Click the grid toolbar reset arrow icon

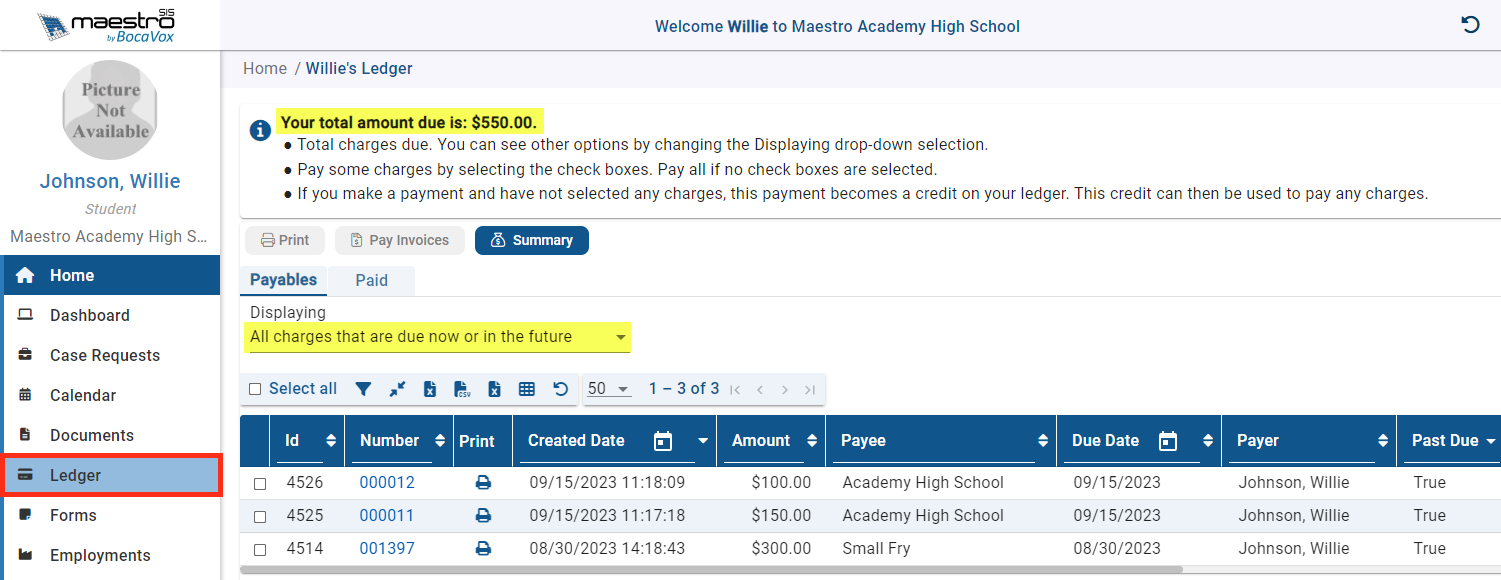pos(560,389)
